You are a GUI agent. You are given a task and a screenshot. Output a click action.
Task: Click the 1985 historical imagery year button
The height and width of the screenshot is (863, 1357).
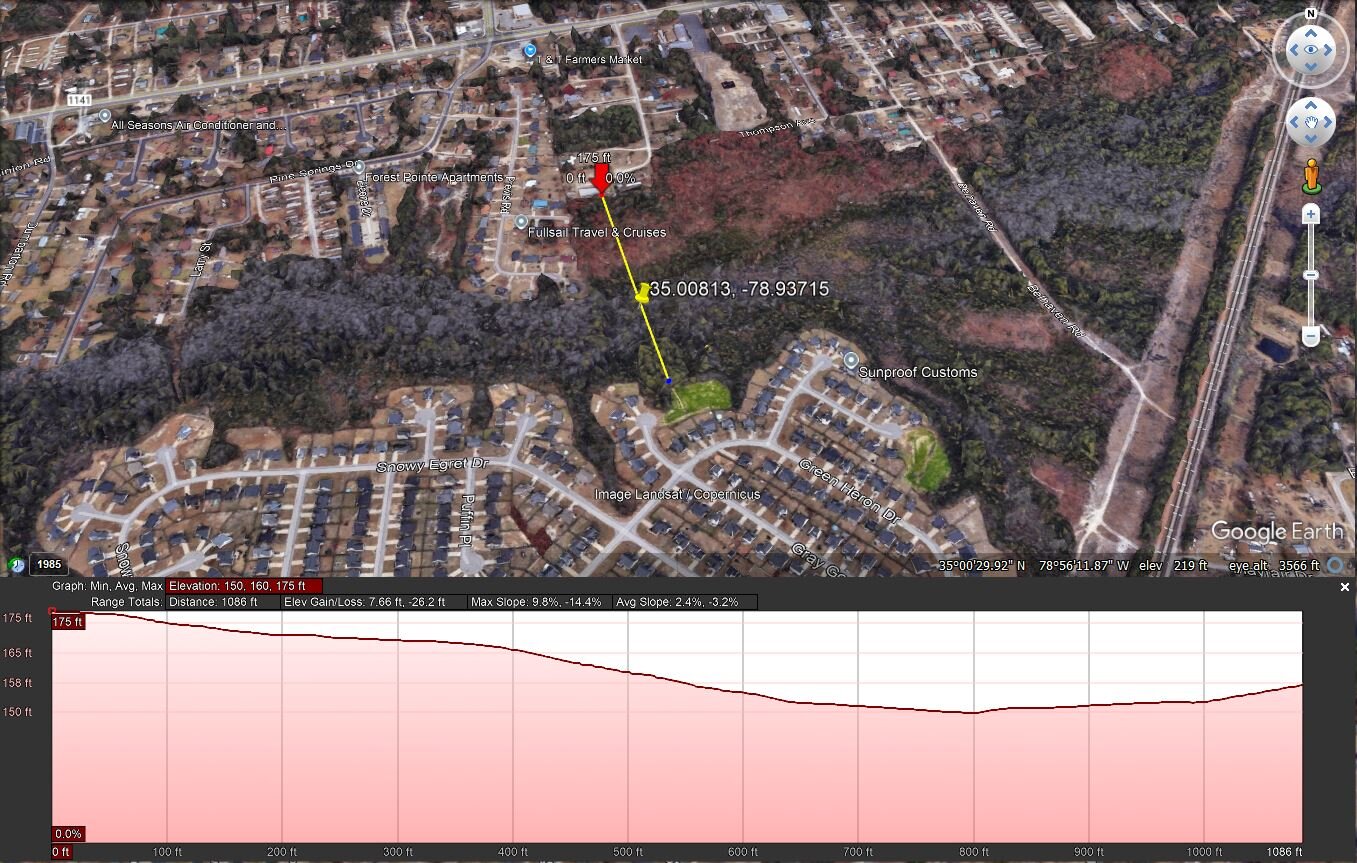(x=49, y=565)
